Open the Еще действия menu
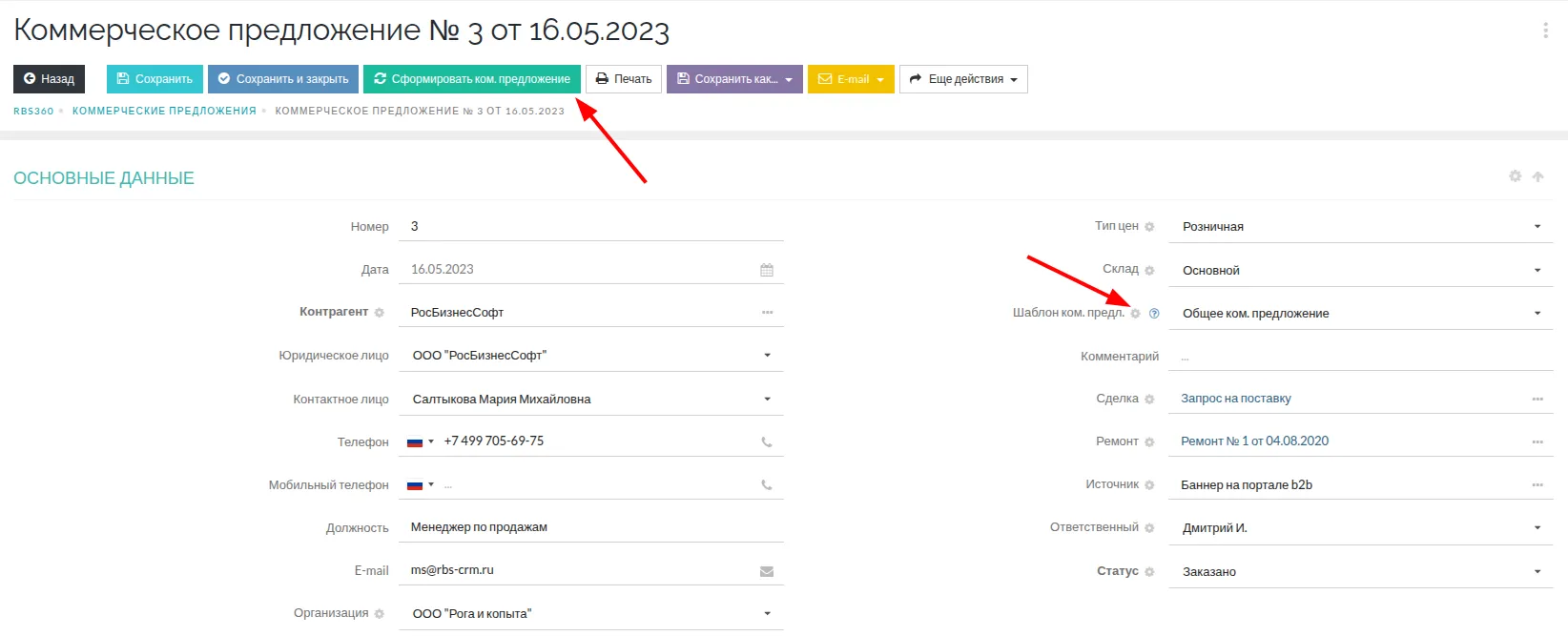This screenshot has height=636, width=1568. (963, 79)
